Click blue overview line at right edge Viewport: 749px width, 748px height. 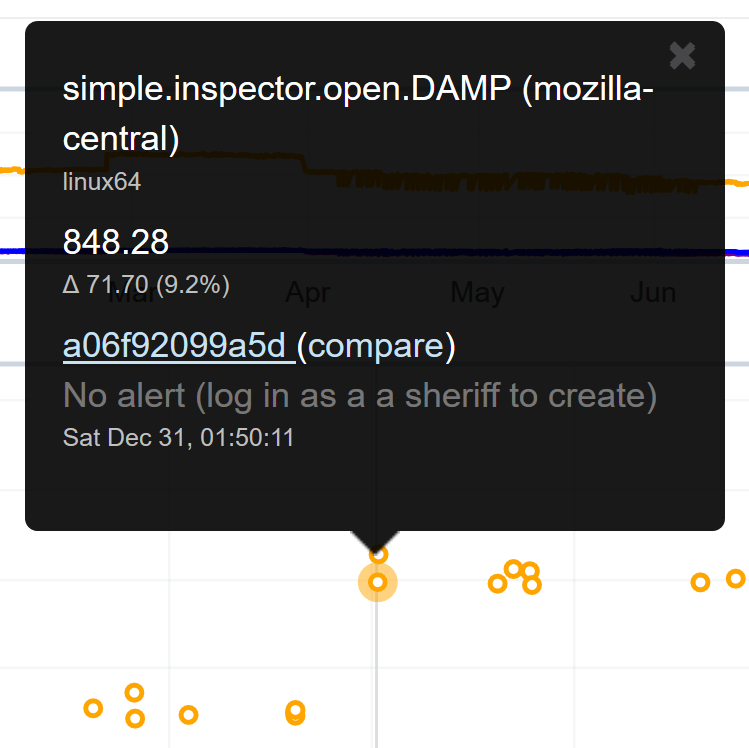tap(742, 251)
